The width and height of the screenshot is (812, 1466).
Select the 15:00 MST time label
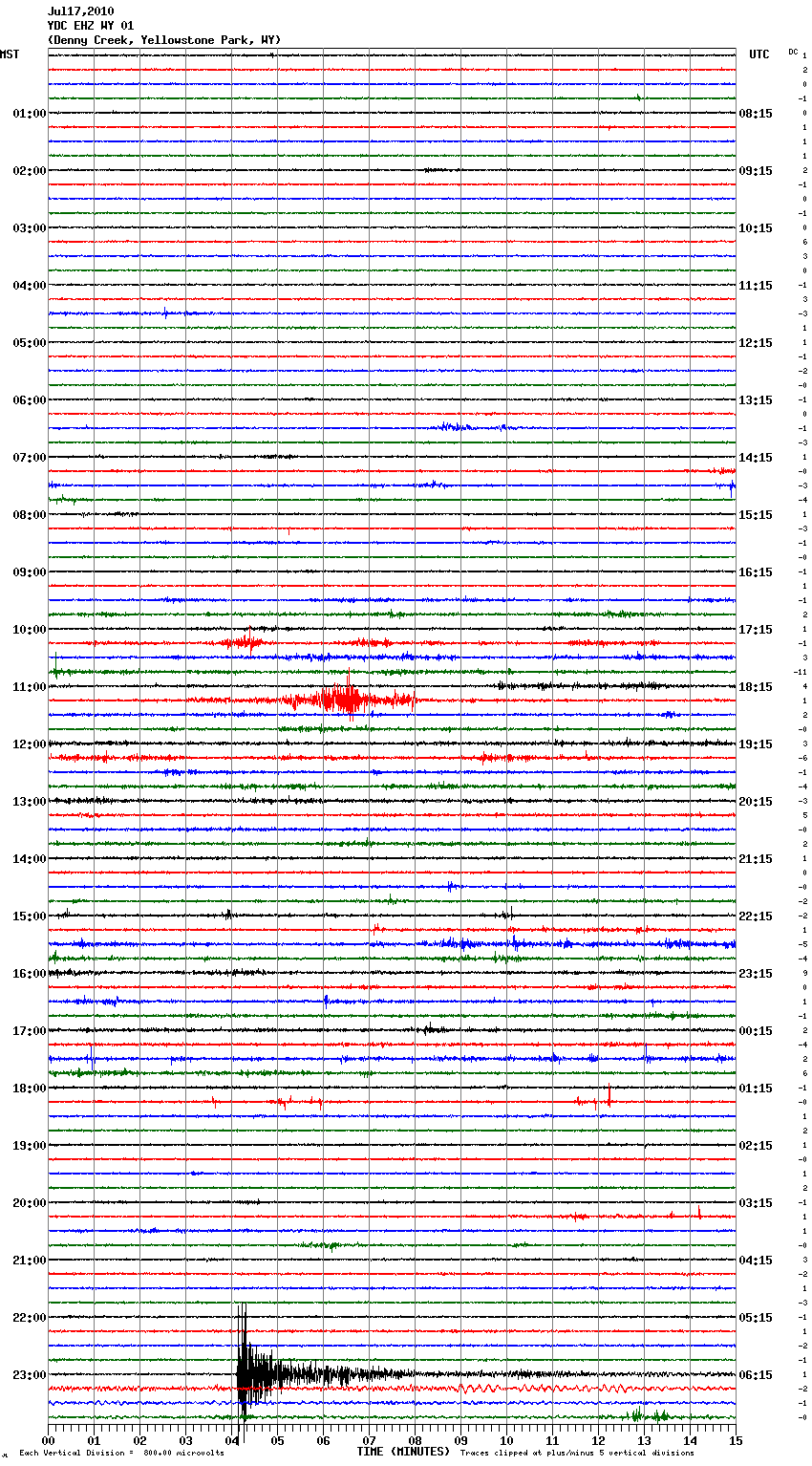pyautogui.click(x=30, y=916)
